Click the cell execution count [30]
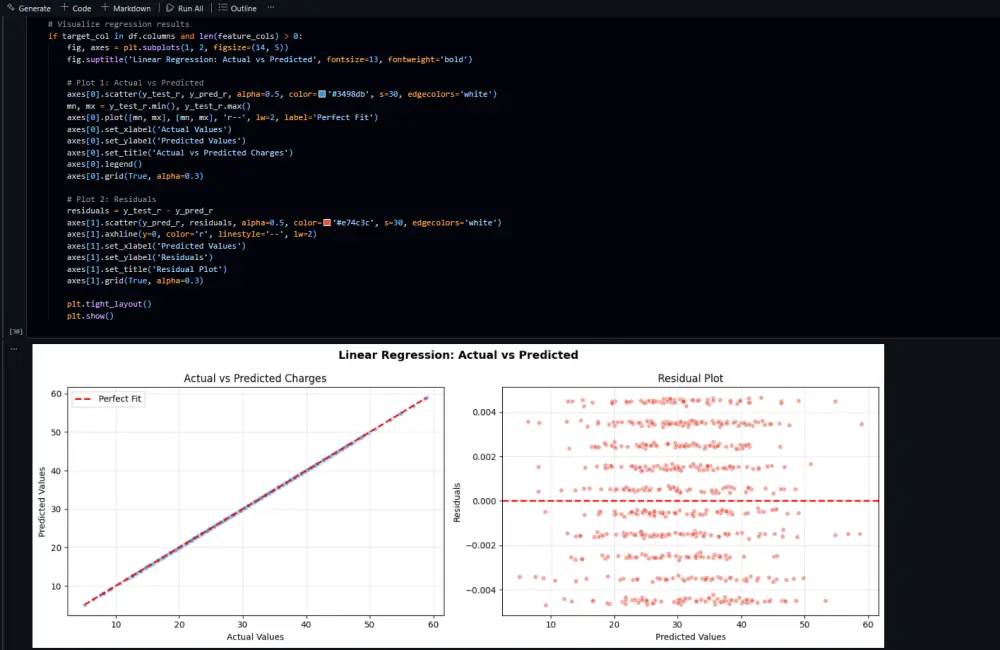1000x650 pixels. 16,332
